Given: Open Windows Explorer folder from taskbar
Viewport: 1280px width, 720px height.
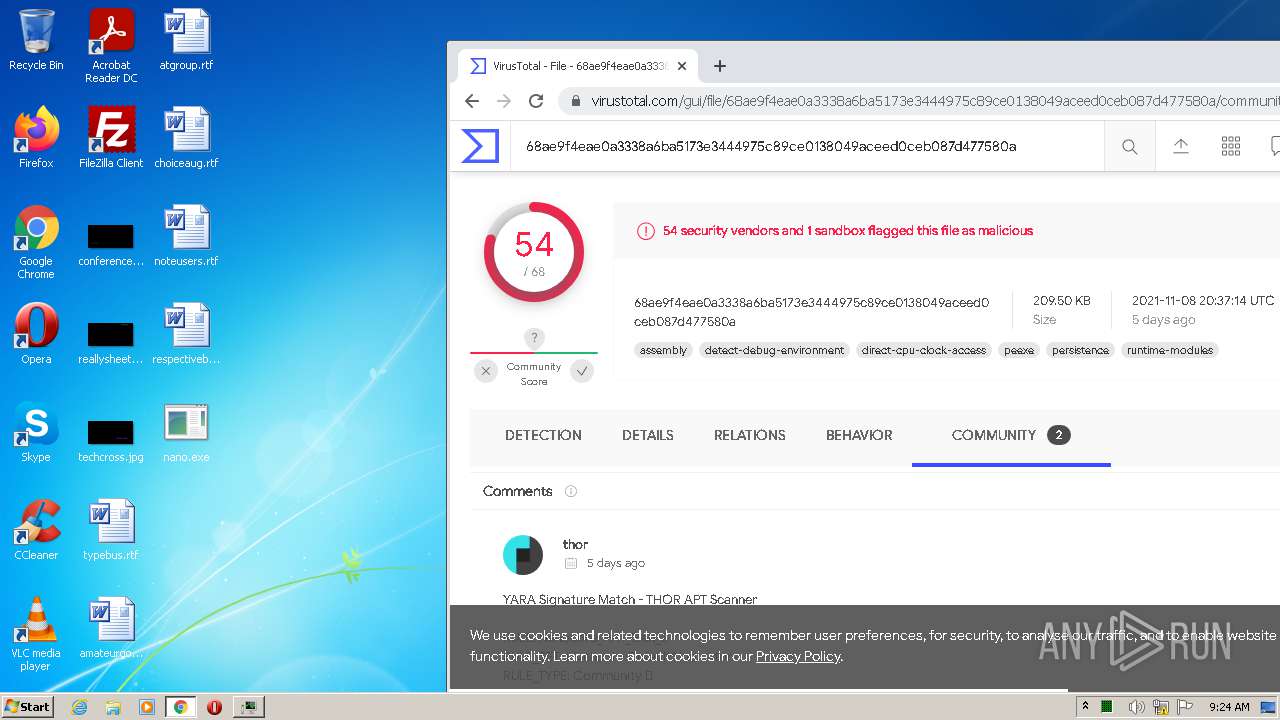Looking at the screenshot, I should click(113, 706).
